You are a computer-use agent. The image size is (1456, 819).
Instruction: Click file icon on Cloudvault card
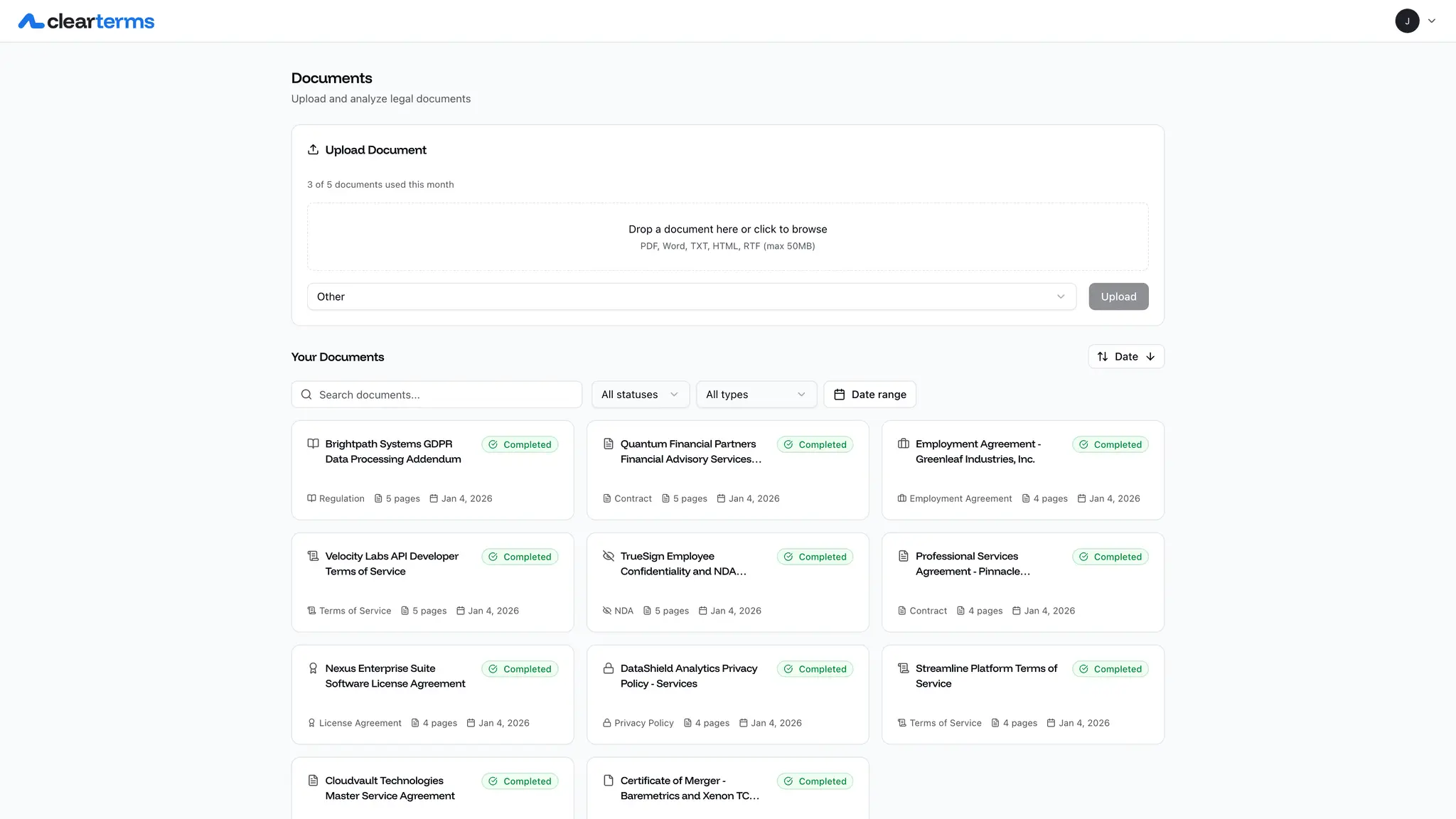313,781
